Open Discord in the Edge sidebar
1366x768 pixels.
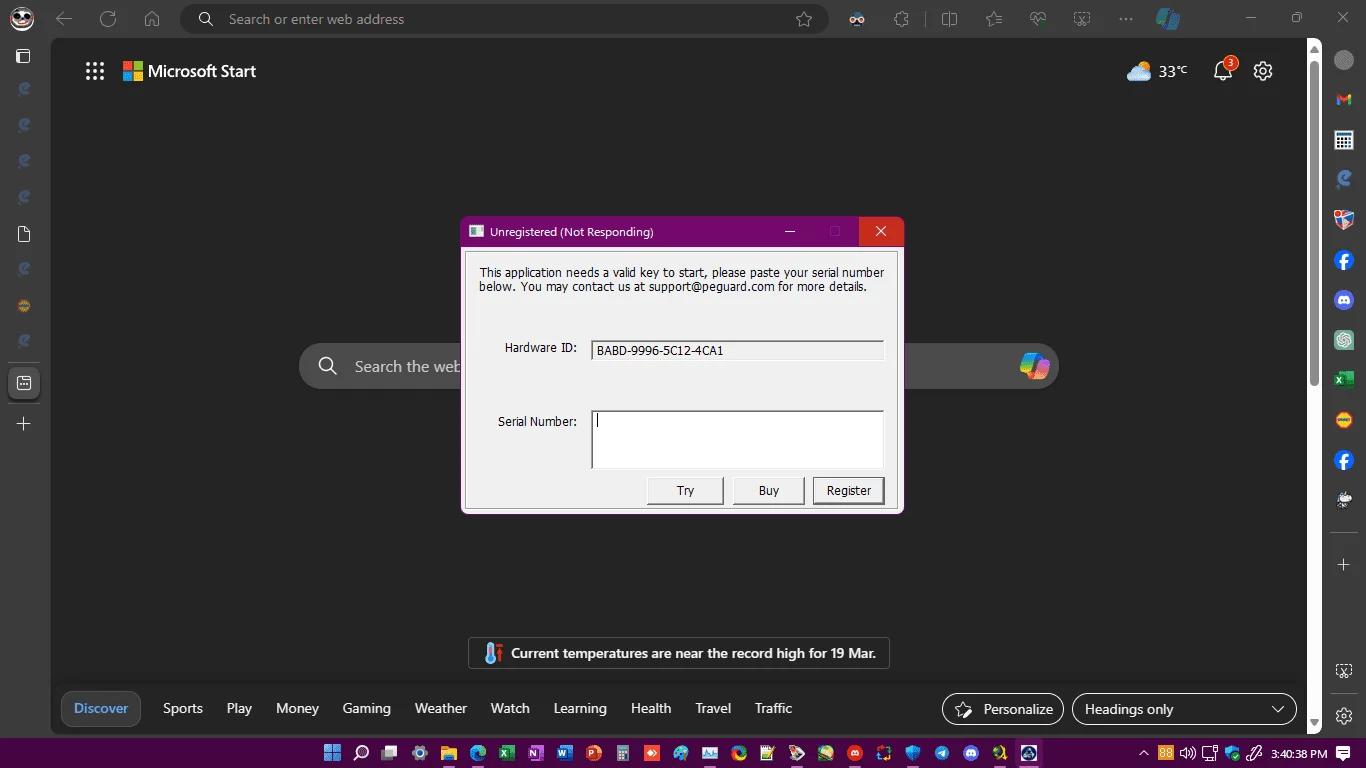pyautogui.click(x=1344, y=300)
